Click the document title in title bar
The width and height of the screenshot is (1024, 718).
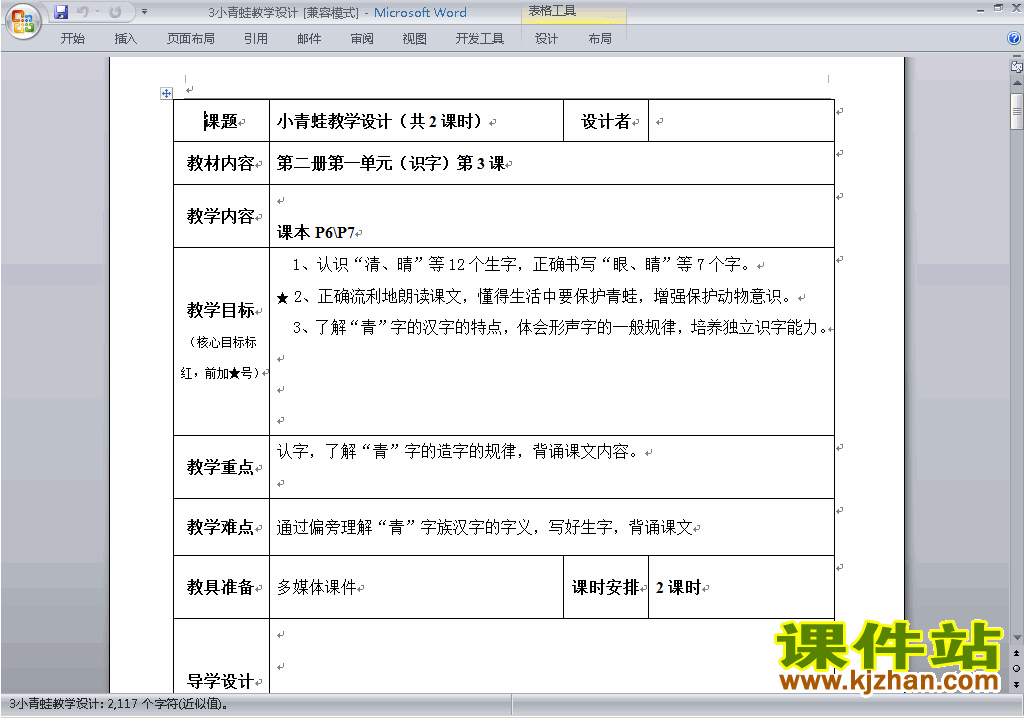click(337, 12)
